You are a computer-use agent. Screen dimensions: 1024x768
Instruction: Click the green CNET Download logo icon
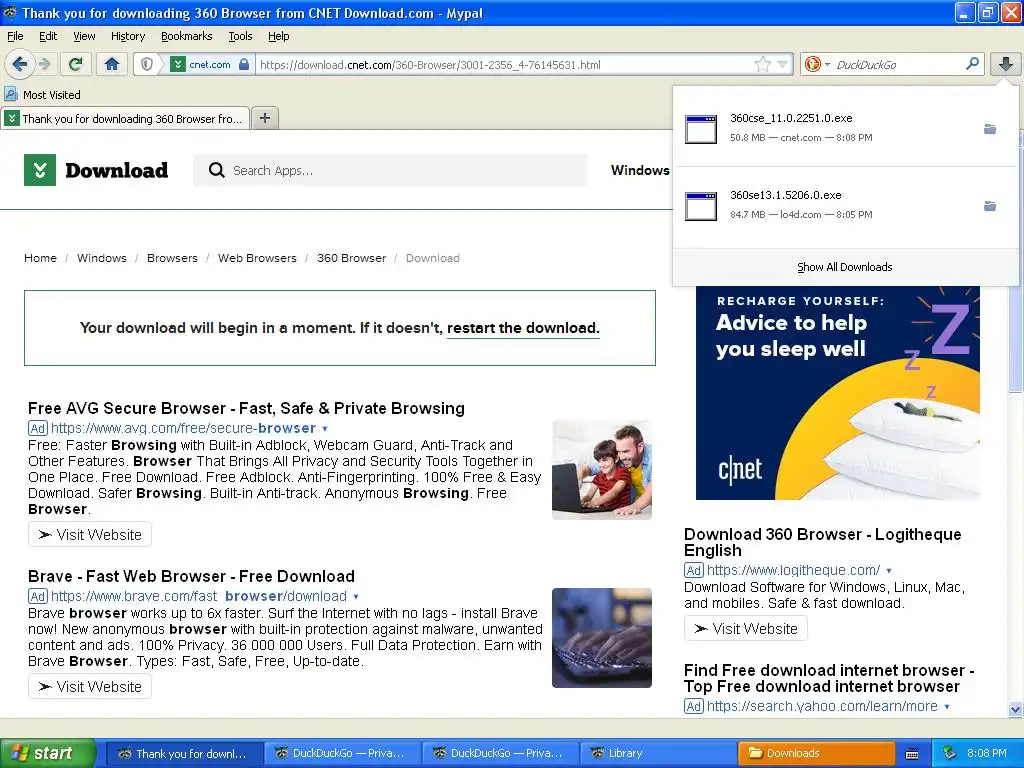tap(40, 170)
